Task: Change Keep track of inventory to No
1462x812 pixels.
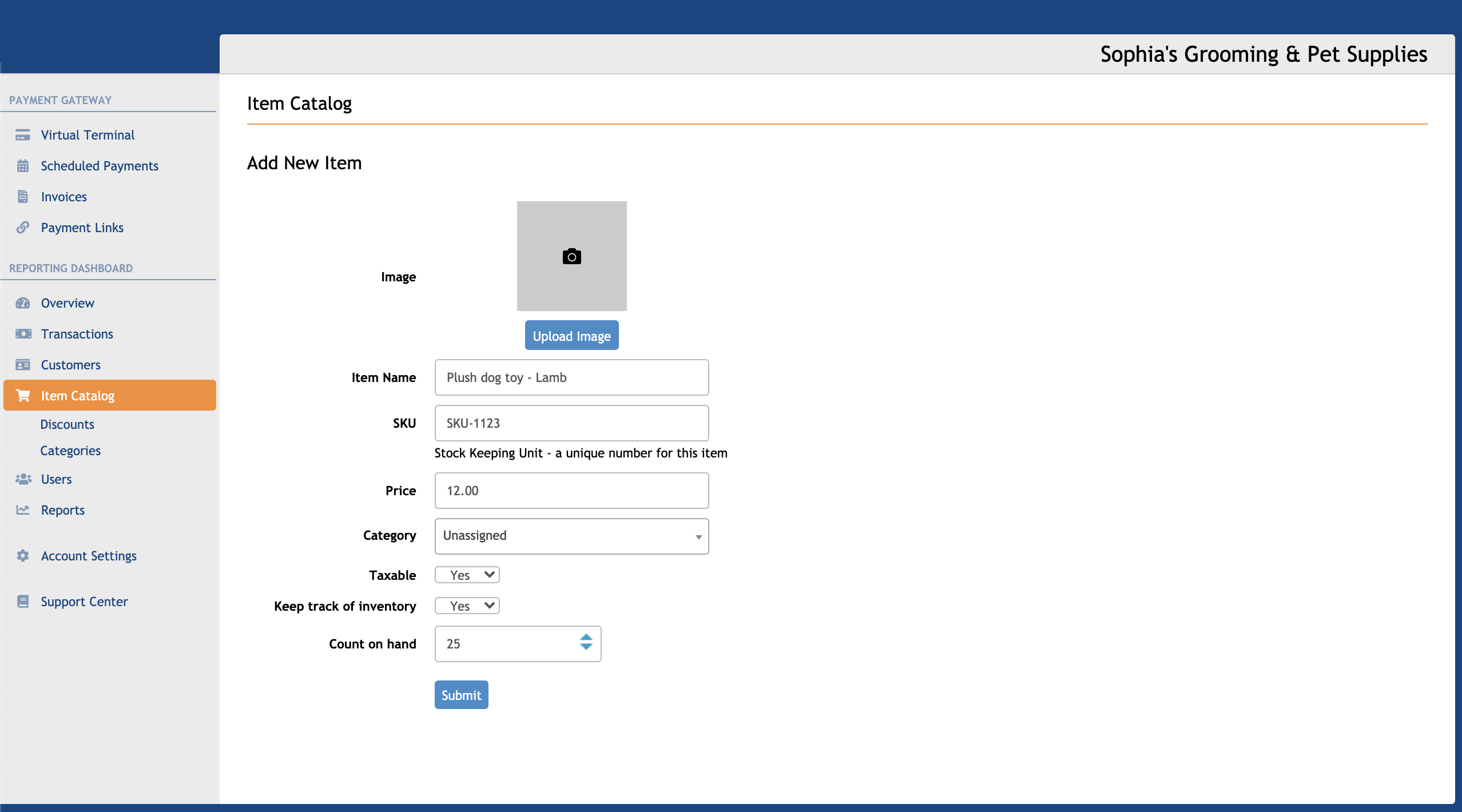Action: (x=467, y=606)
